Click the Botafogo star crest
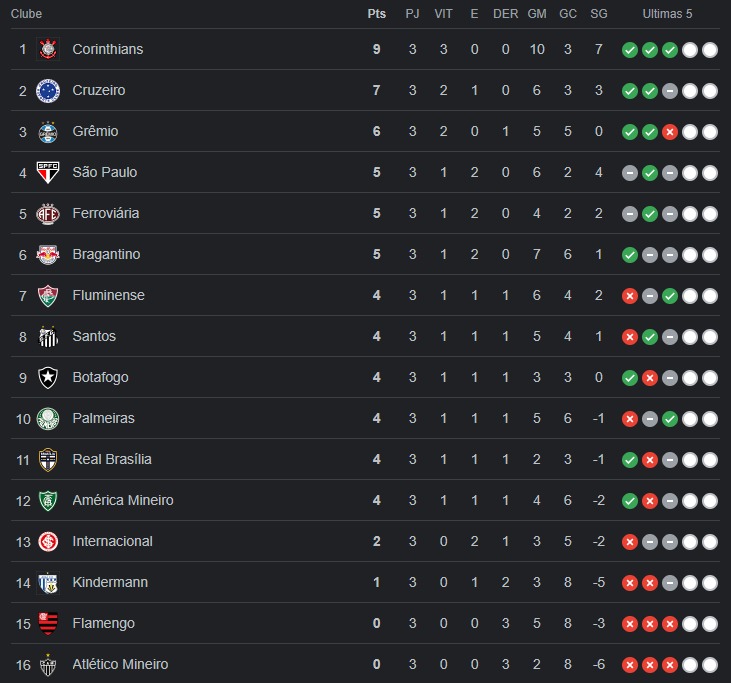The width and height of the screenshot is (731, 683). [48, 378]
